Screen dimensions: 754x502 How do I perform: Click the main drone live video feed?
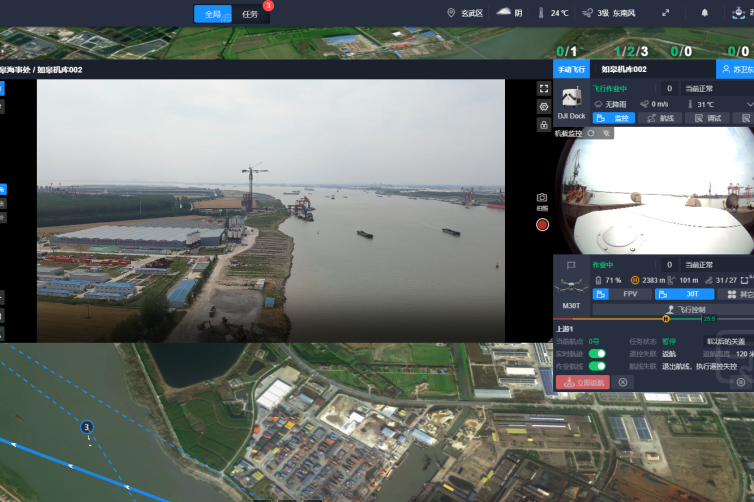click(271, 211)
